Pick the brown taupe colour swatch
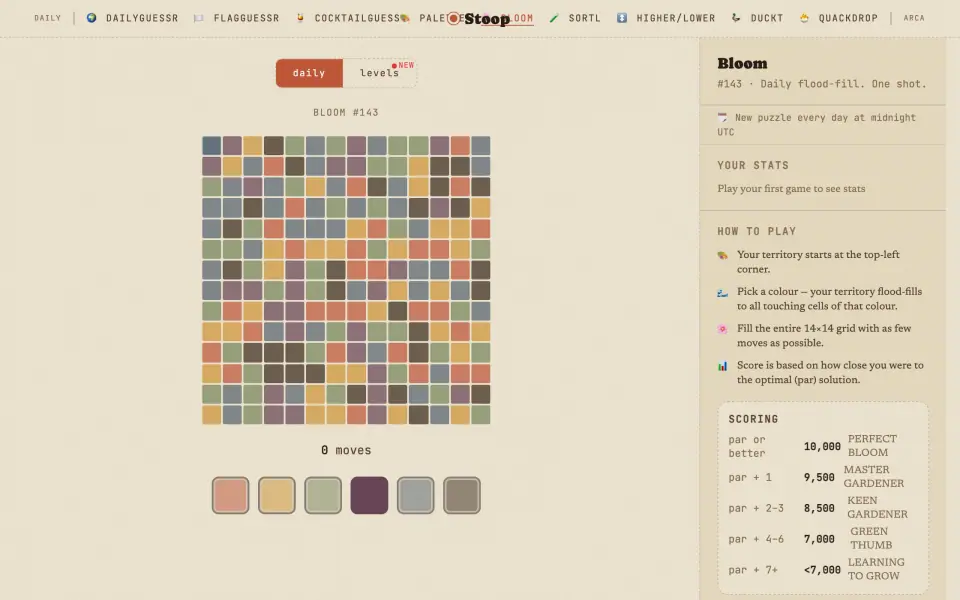 coord(462,495)
